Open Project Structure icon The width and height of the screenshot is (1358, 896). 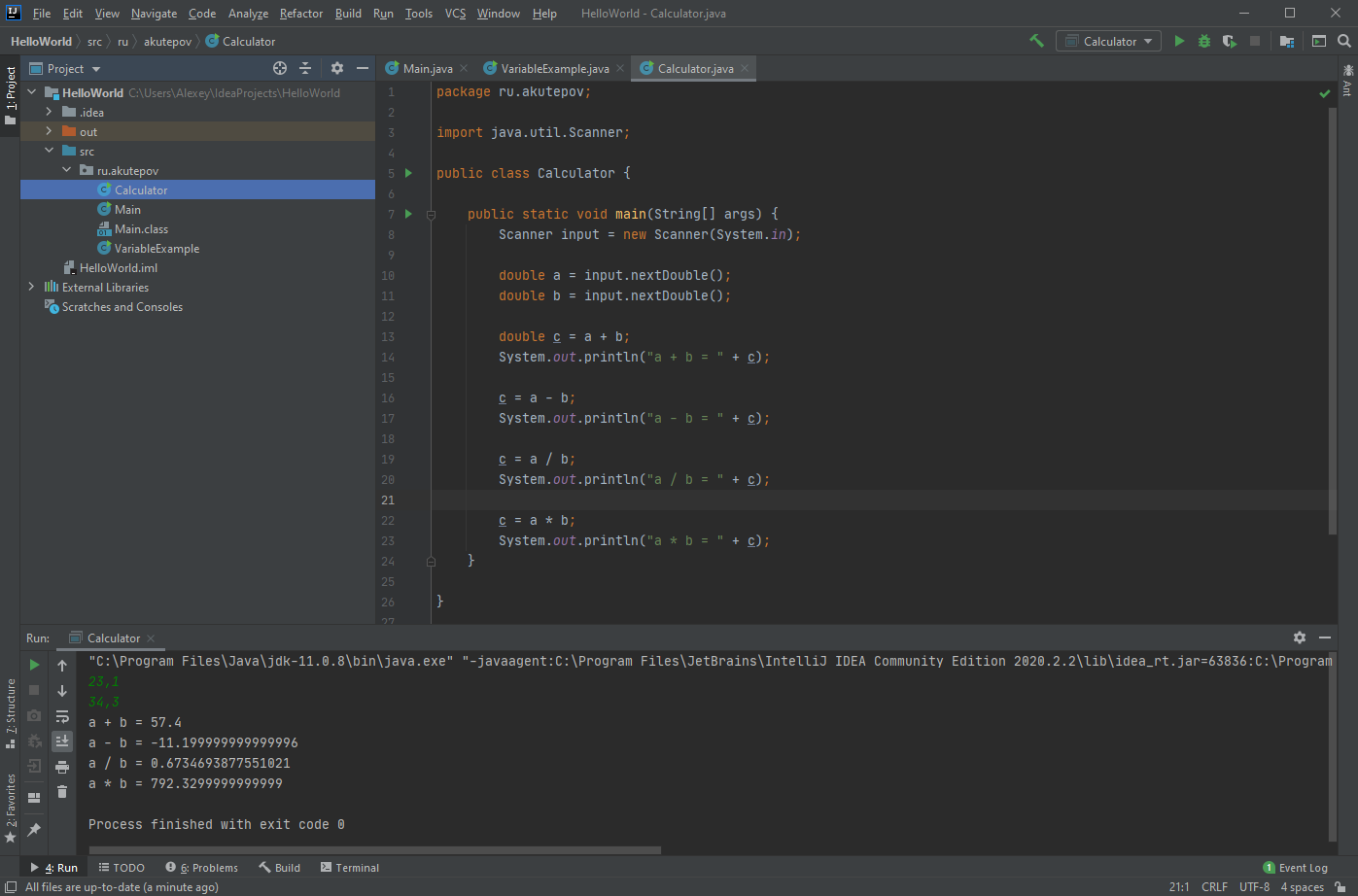(1287, 41)
